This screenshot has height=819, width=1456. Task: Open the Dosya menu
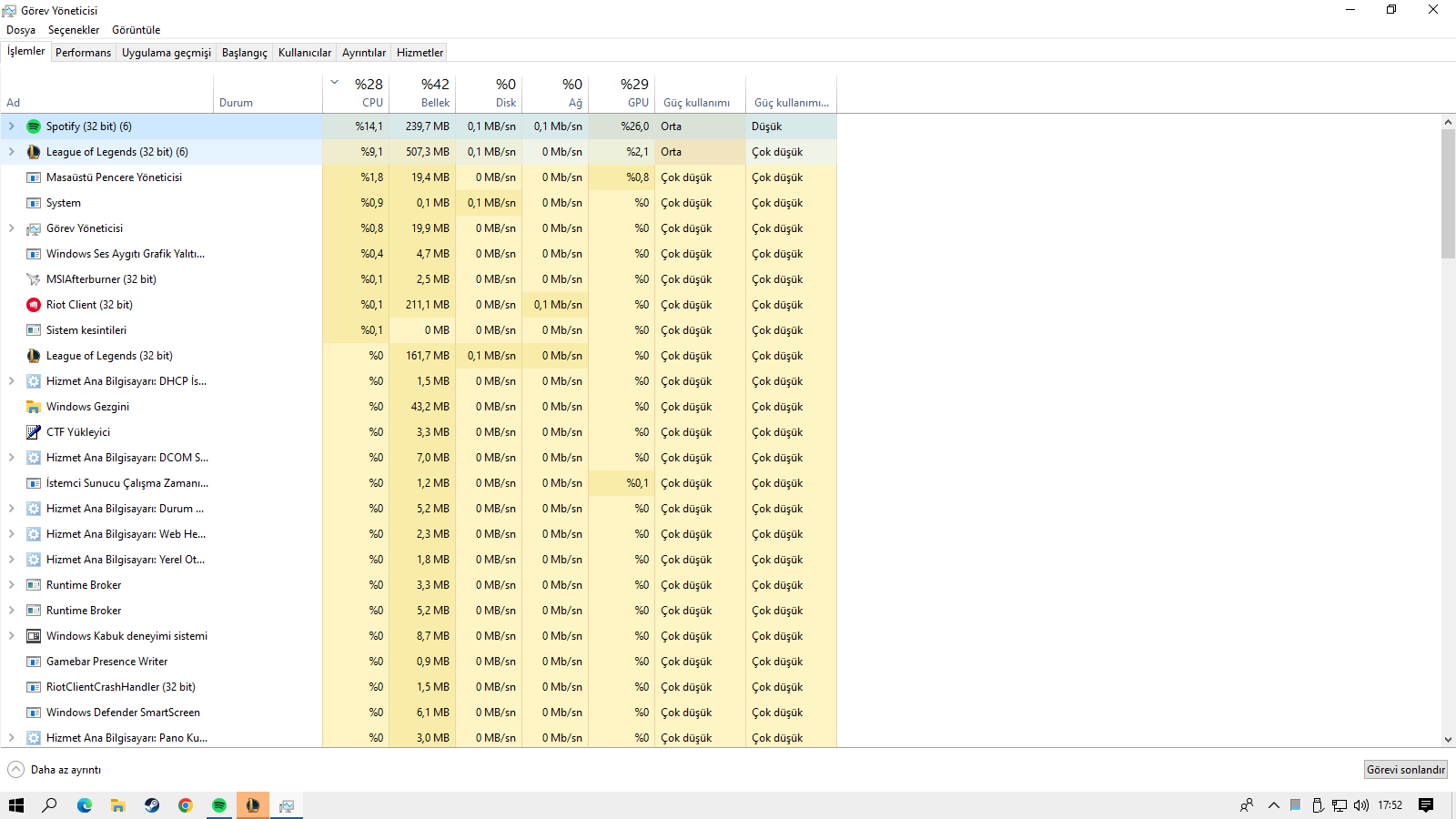tap(21, 30)
